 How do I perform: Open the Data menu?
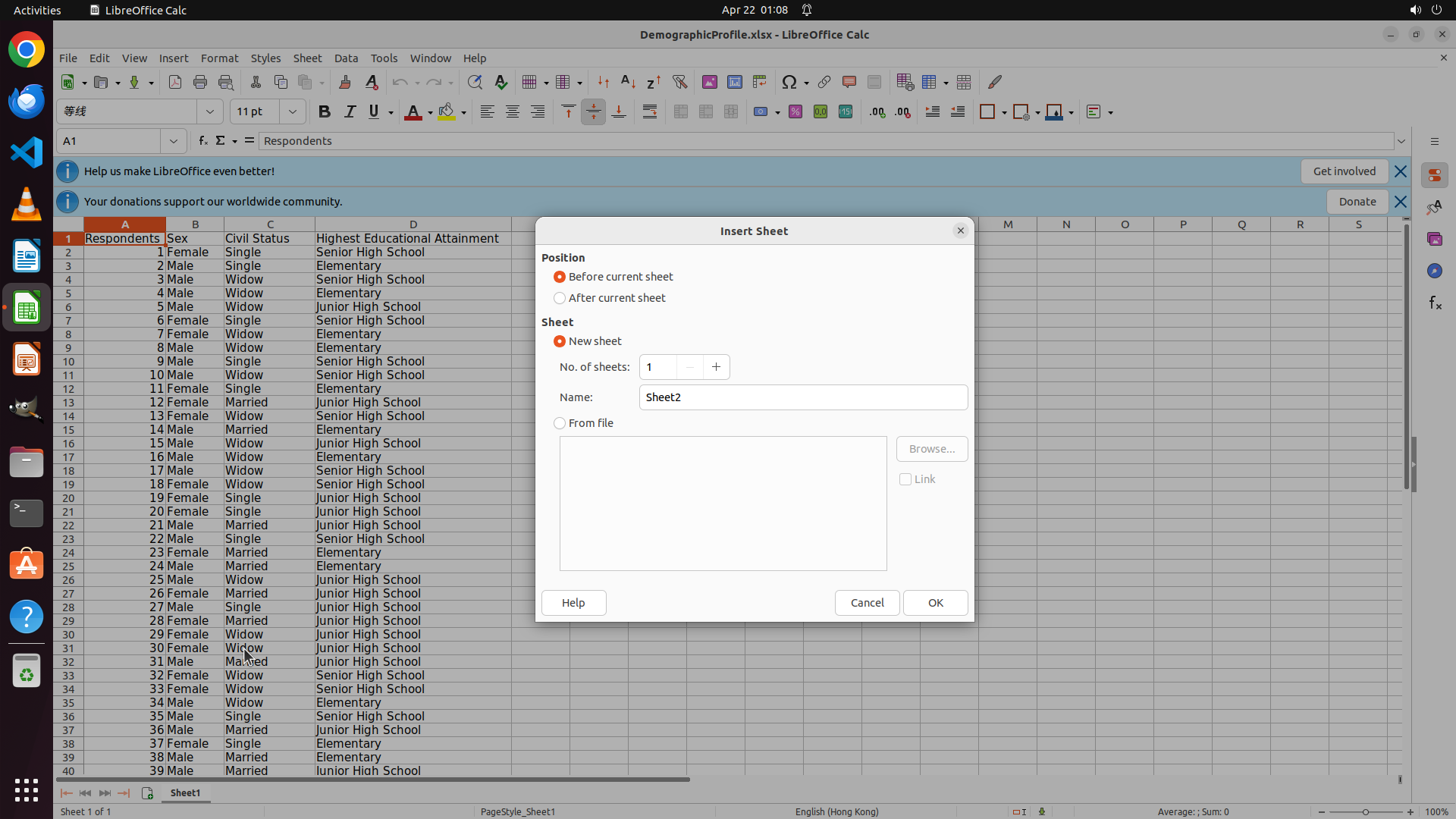346,58
